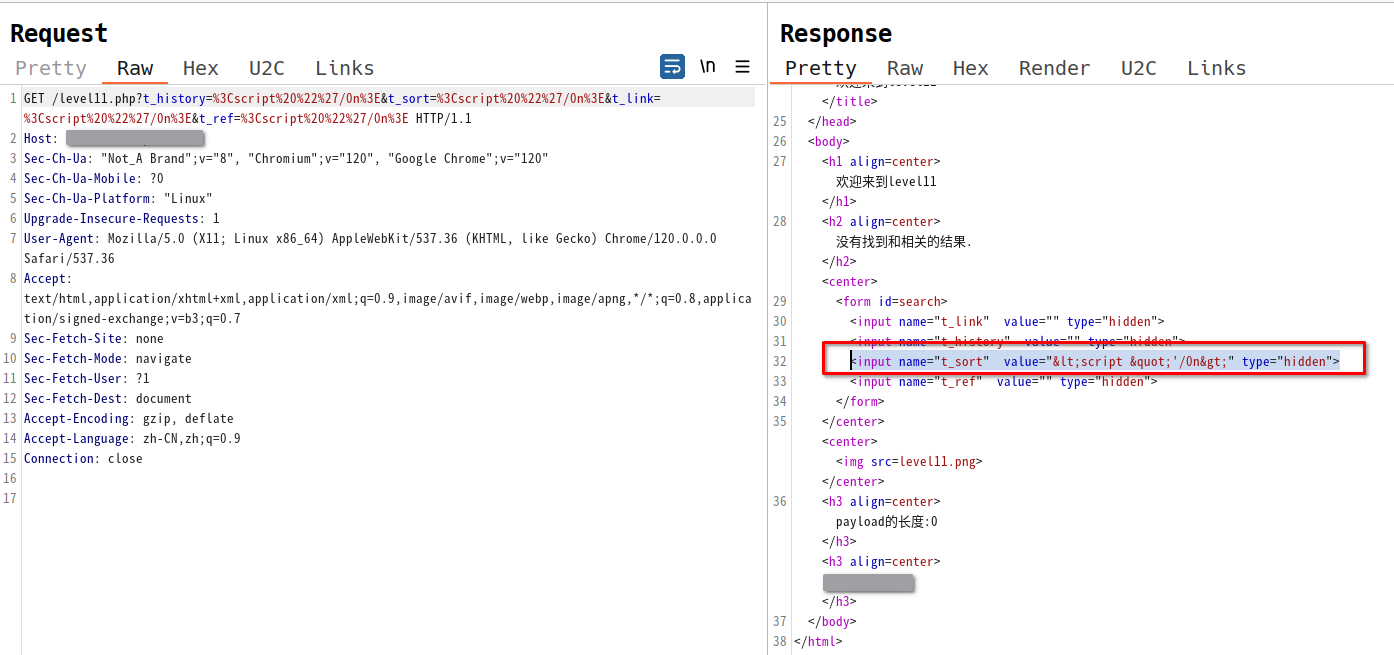Open the Response Hex tab
This screenshot has width=1394, height=655.
pyautogui.click(x=970, y=68)
